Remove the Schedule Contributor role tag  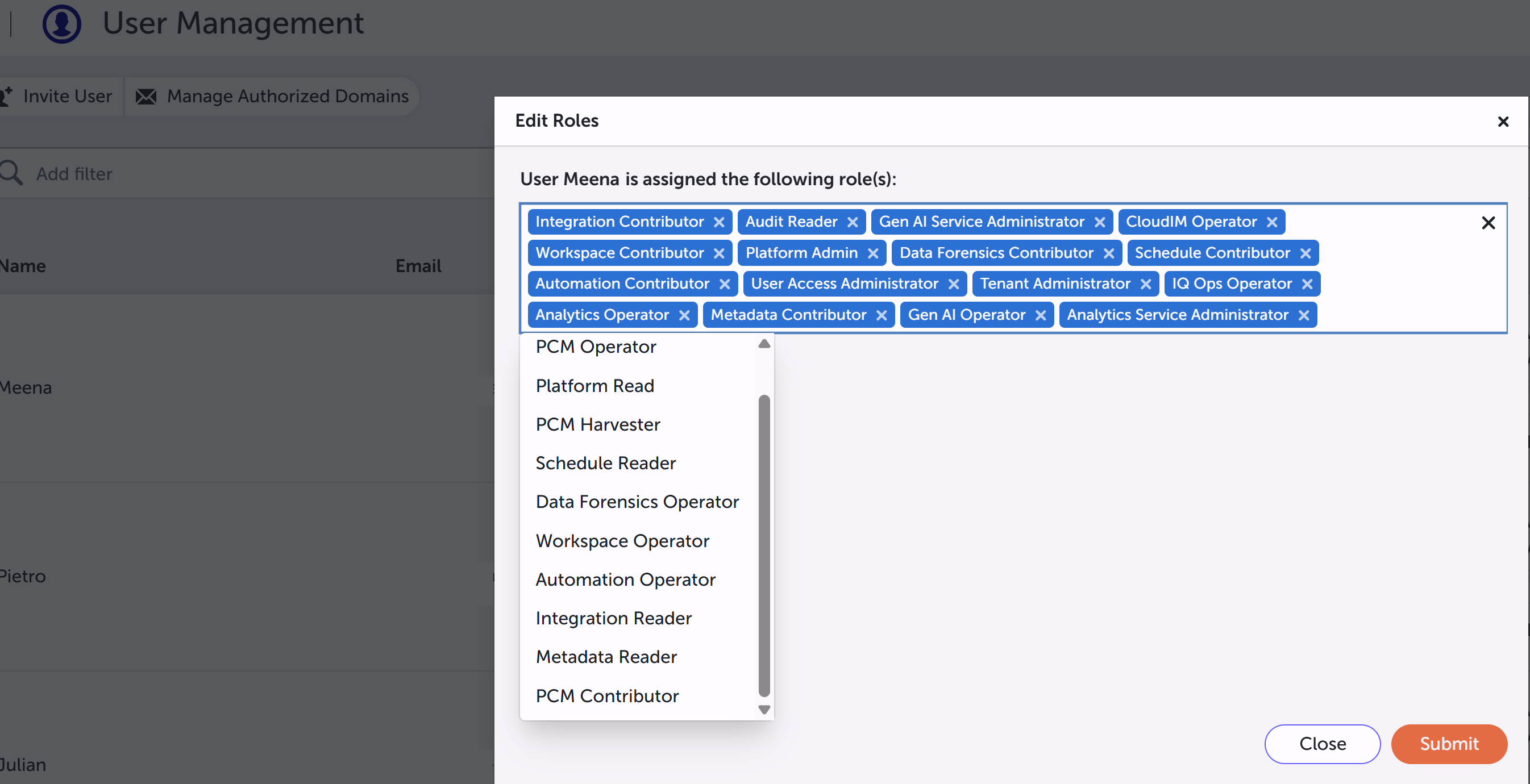coord(1305,253)
